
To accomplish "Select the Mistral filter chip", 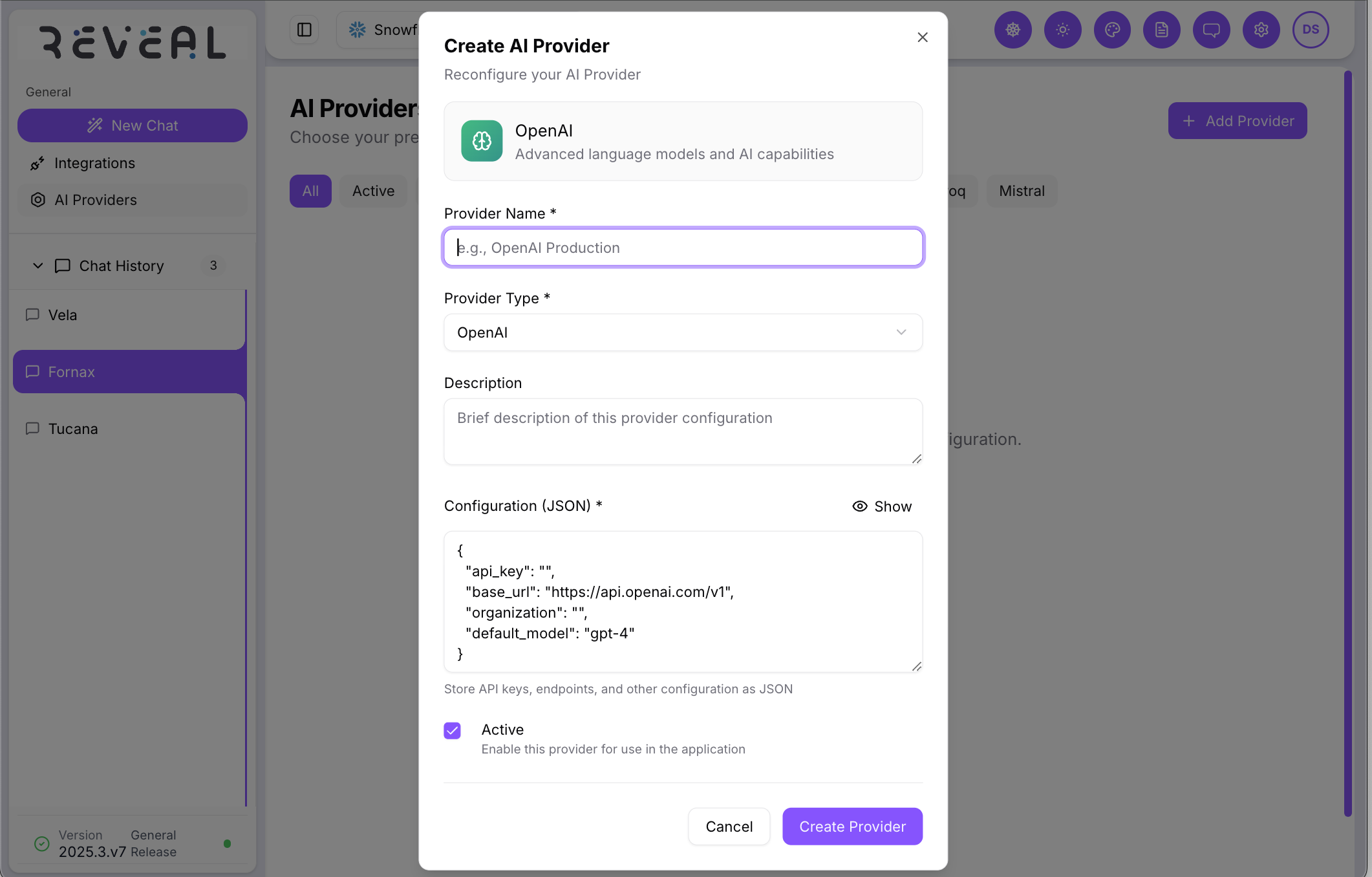I will click(x=1022, y=191).
